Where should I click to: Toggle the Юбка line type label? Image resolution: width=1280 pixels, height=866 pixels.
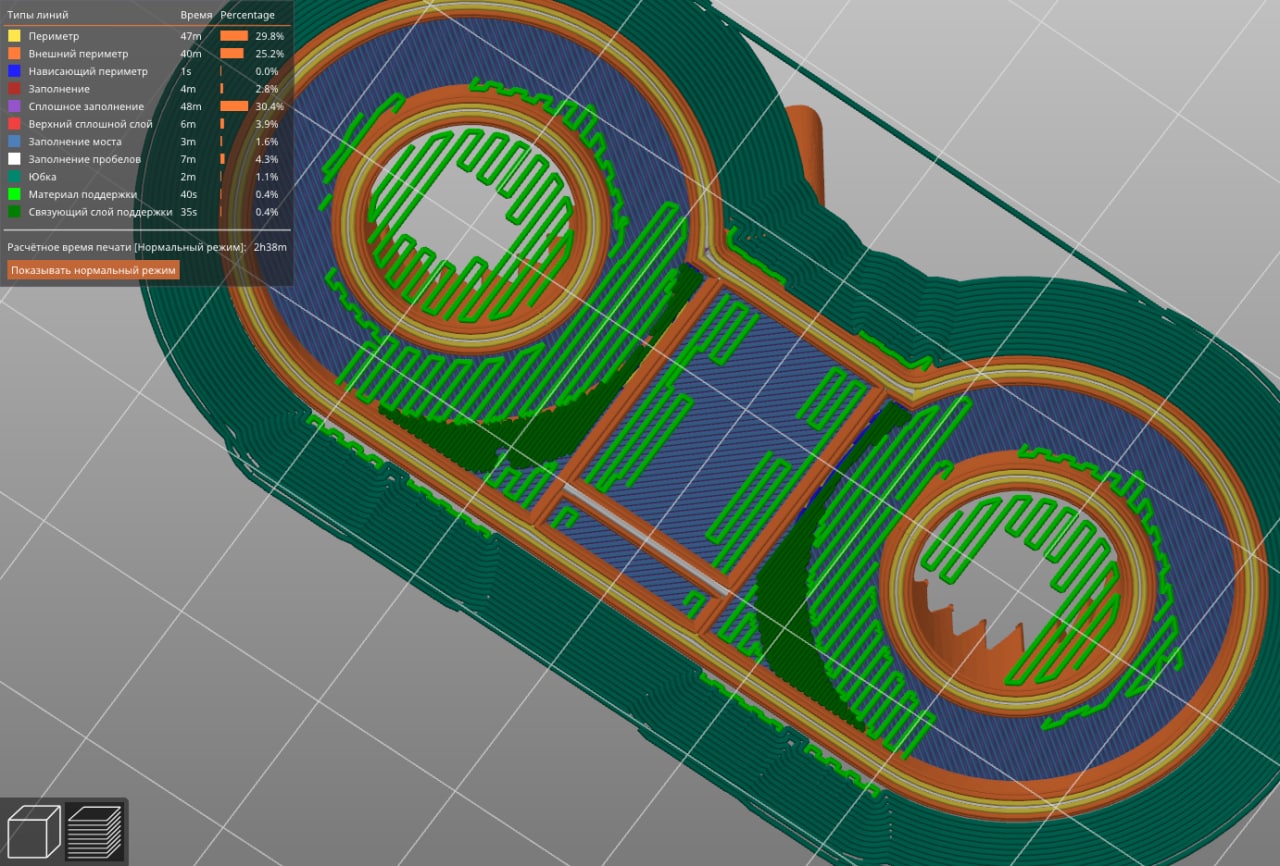coord(42,176)
